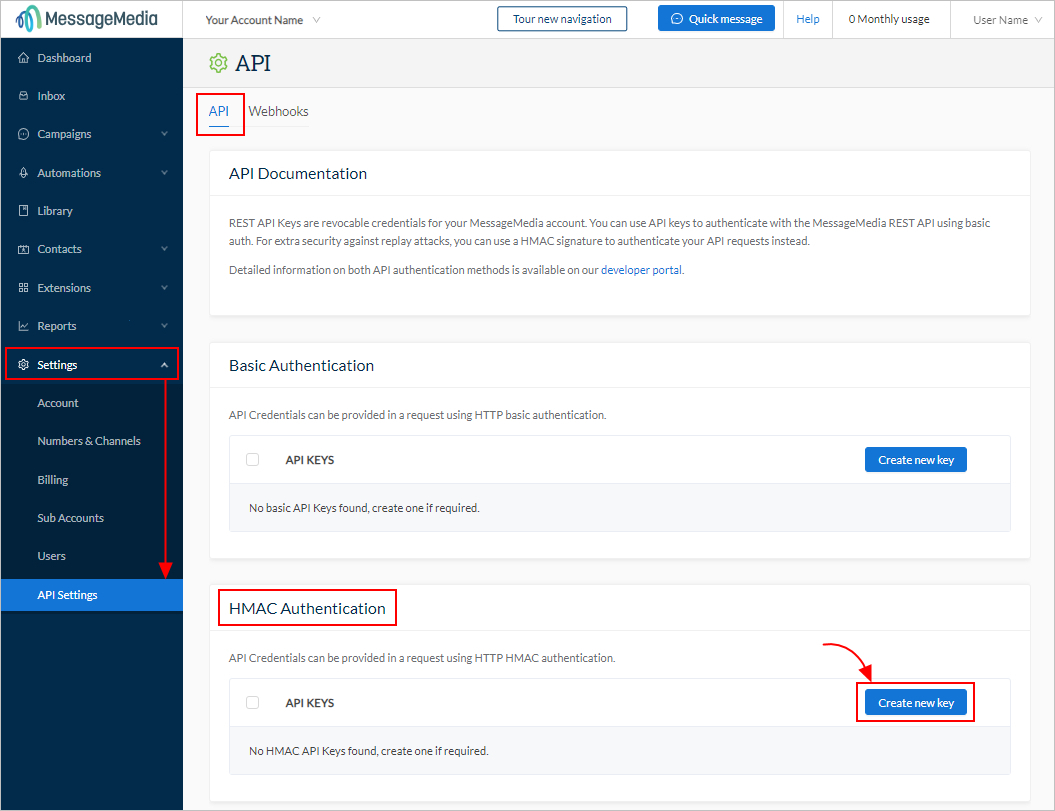The width and height of the screenshot is (1055, 811).
Task: Expand the Extensions menu chevron
Action: [x=164, y=287]
